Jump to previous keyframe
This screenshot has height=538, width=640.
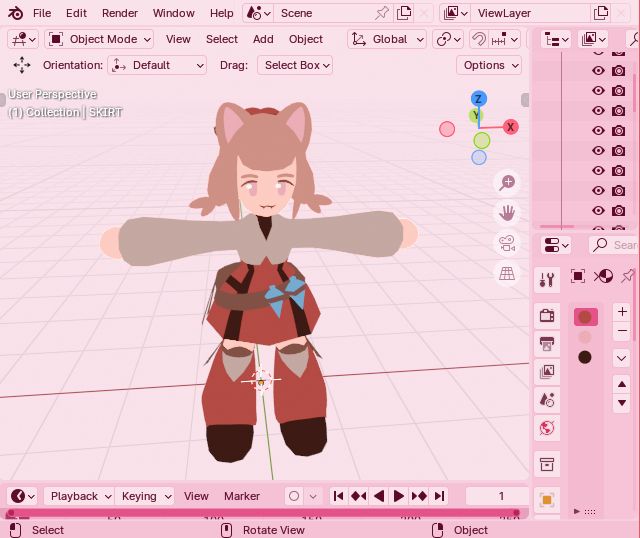359,496
